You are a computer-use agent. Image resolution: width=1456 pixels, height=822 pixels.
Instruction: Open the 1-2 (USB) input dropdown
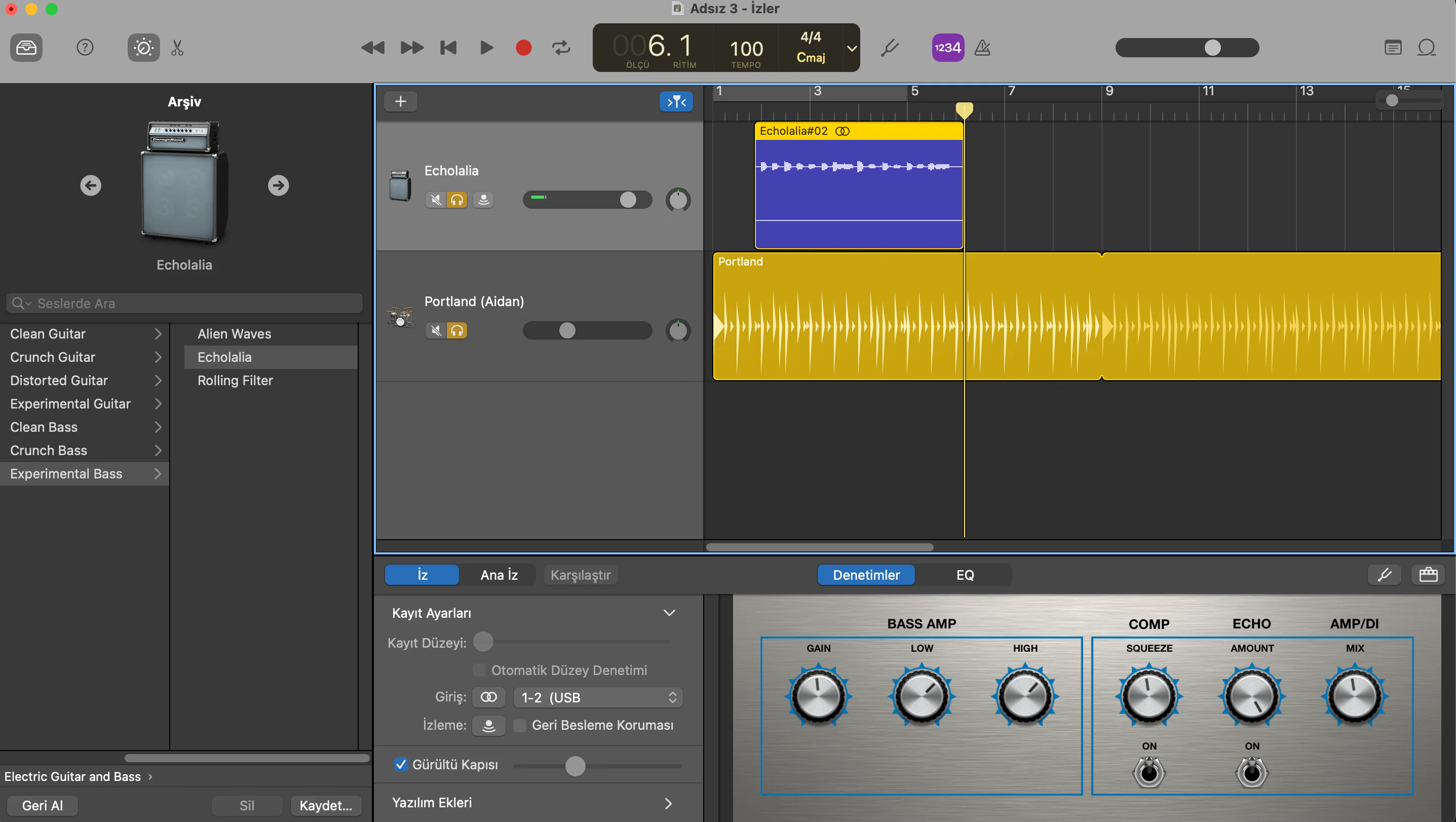[597, 697]
